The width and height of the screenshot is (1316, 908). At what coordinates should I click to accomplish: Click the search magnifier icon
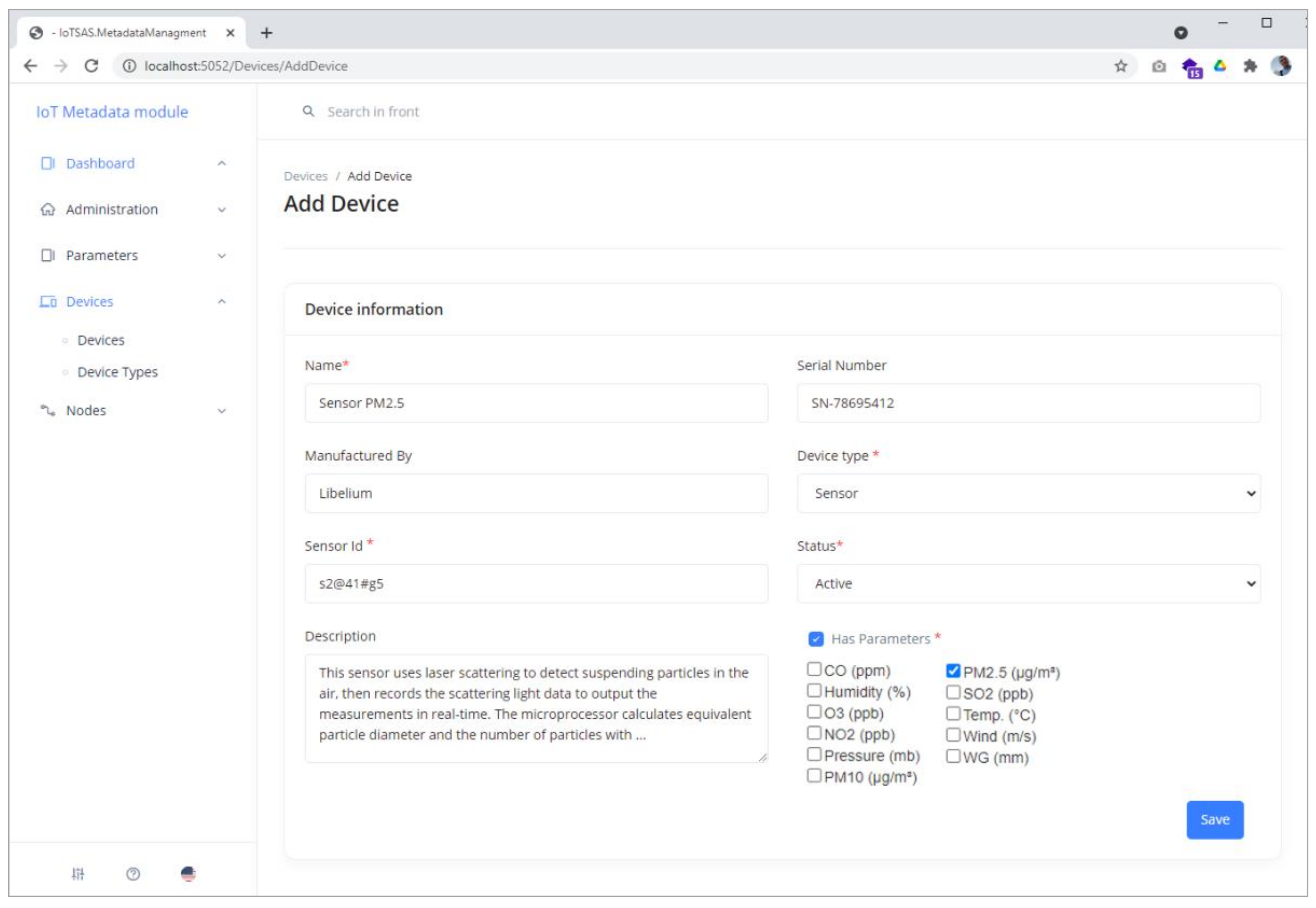(x=308, y=111)
